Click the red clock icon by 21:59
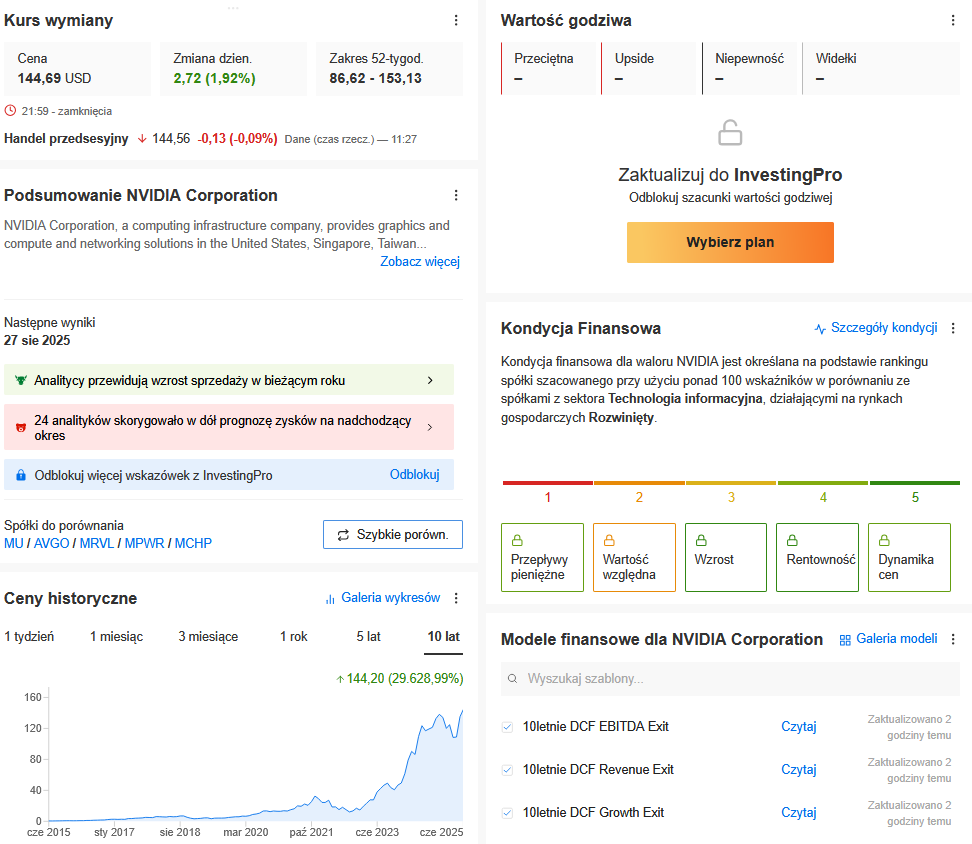The width and height of the screenshot is (972, 844). tap(10, 111)
